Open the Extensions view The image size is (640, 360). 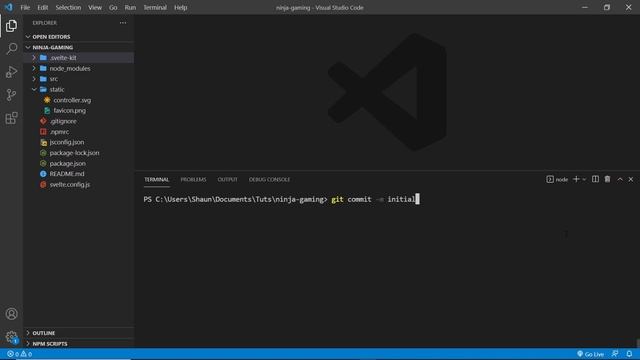coord(11,118)
